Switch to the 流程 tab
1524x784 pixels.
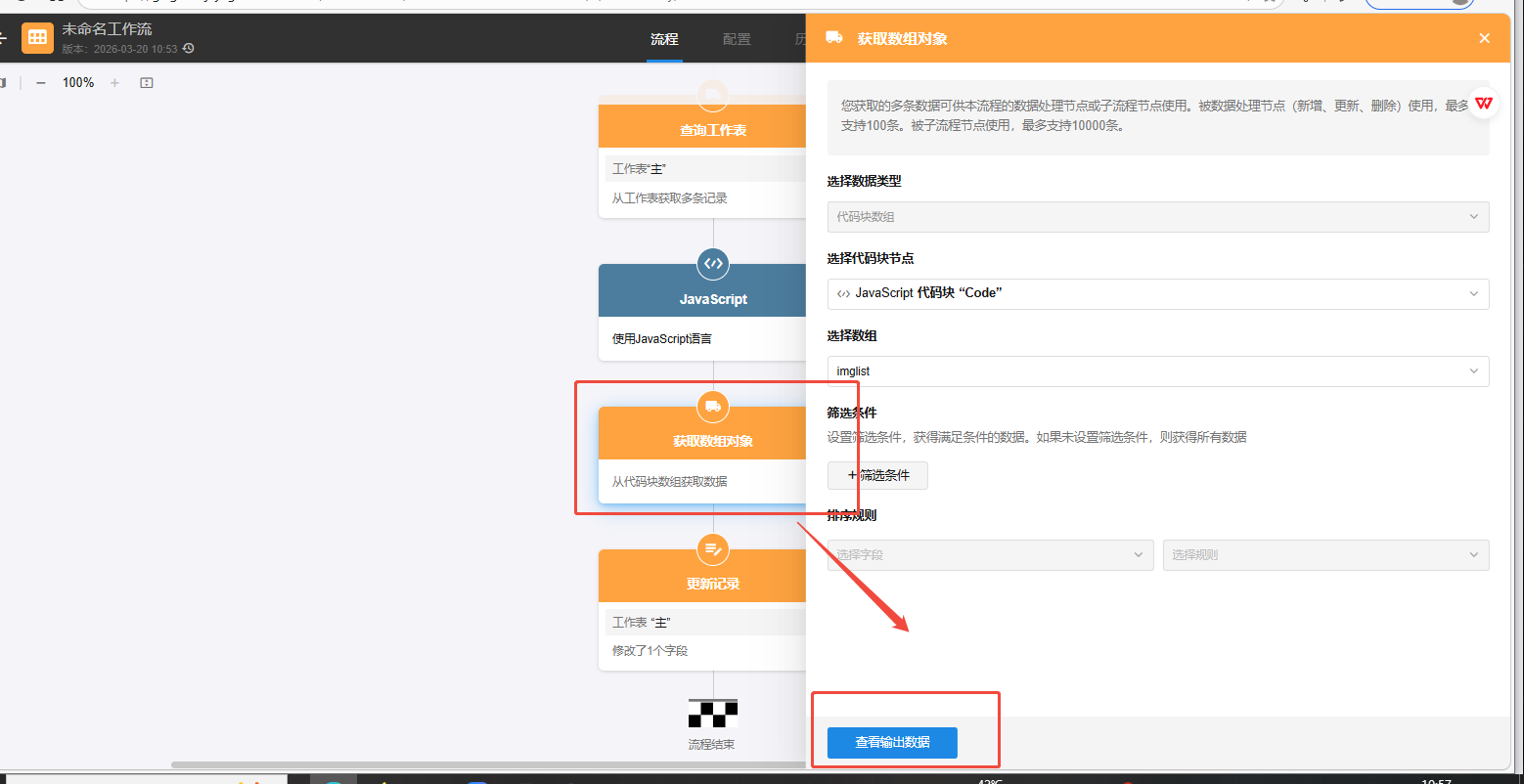coord(664,40)
